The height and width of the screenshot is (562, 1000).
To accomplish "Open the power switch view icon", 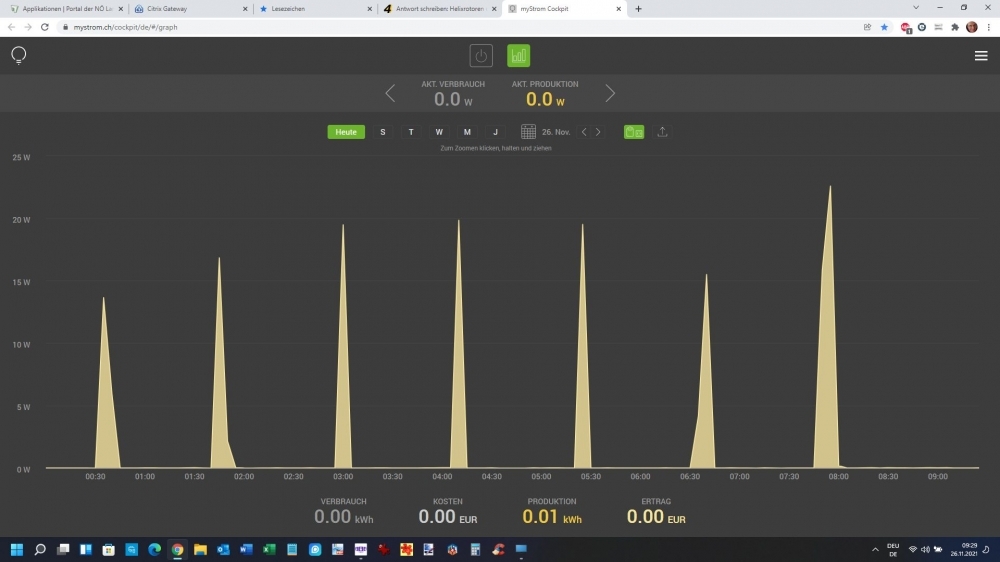I will pyautogui.click(x=481, y=56).
